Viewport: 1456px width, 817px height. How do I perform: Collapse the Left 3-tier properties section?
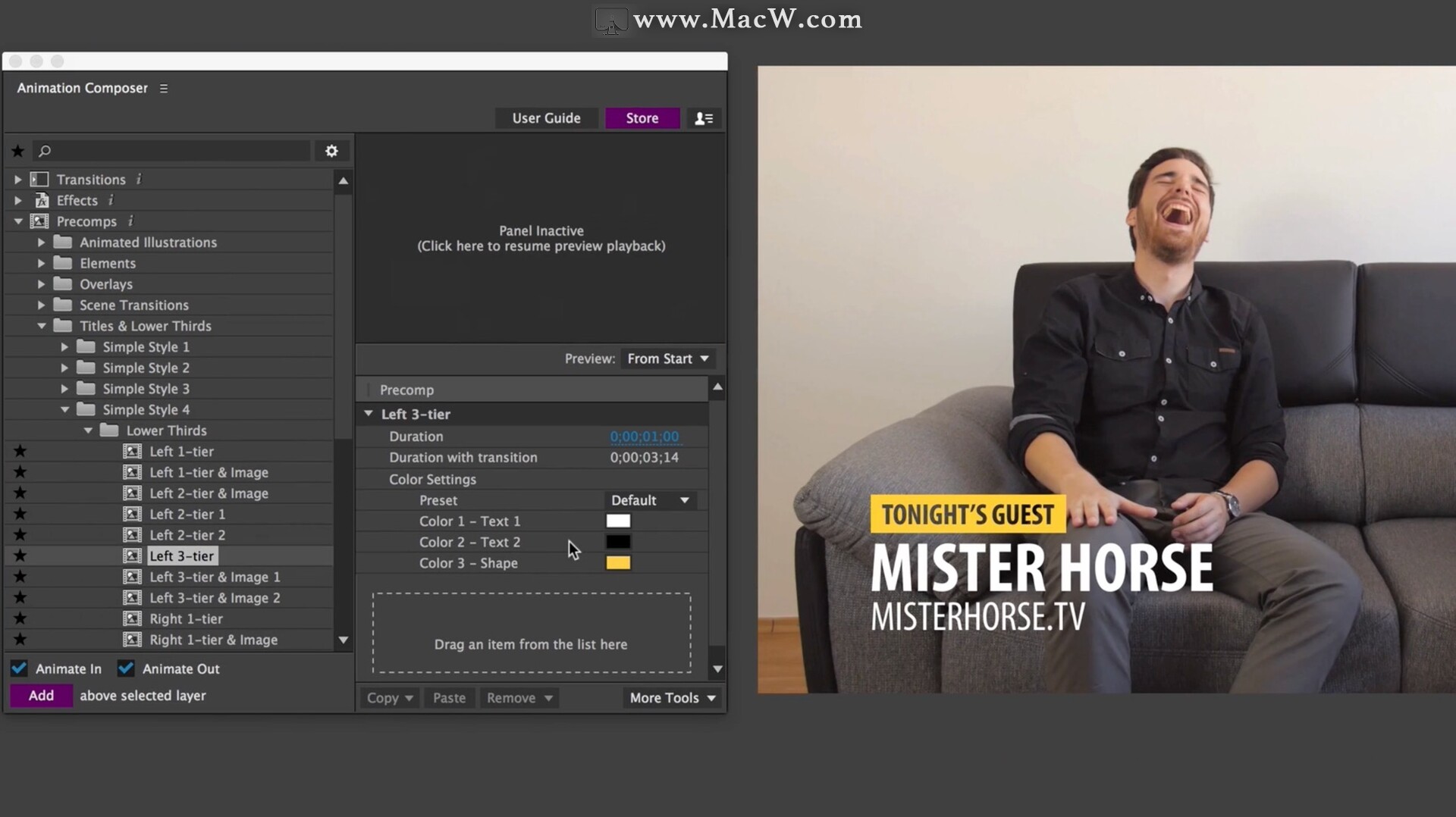pyautogui.click(x=369, y=414)
